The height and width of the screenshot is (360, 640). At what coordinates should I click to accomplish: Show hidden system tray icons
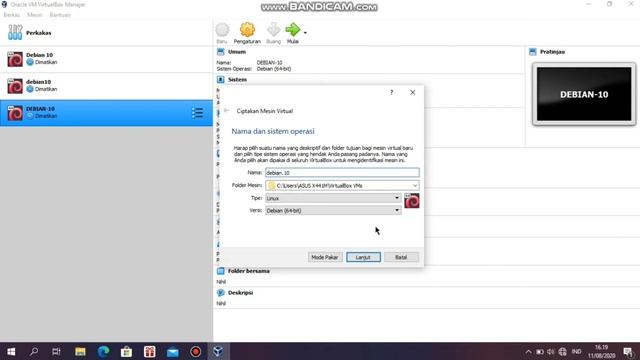click(x=529, y=352)
